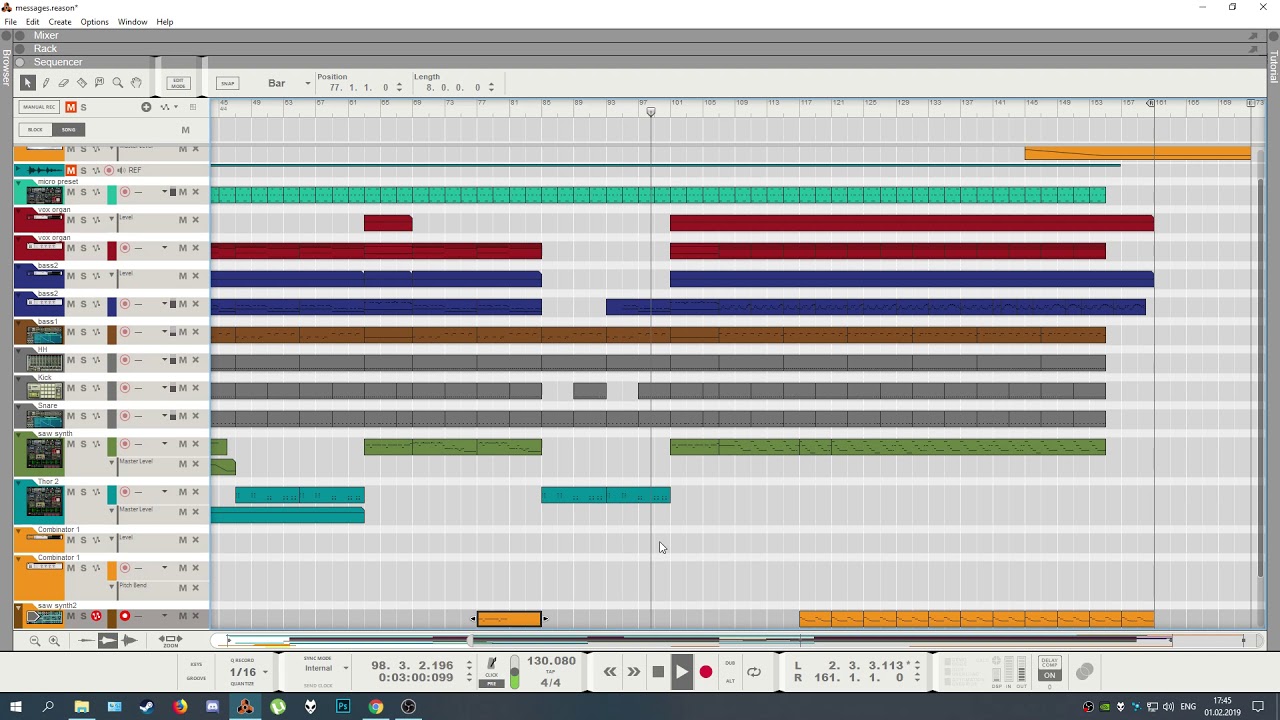Toggle record enable on saw synth2 track
The image size is (1280, 720).
click(x=125, y=616)
